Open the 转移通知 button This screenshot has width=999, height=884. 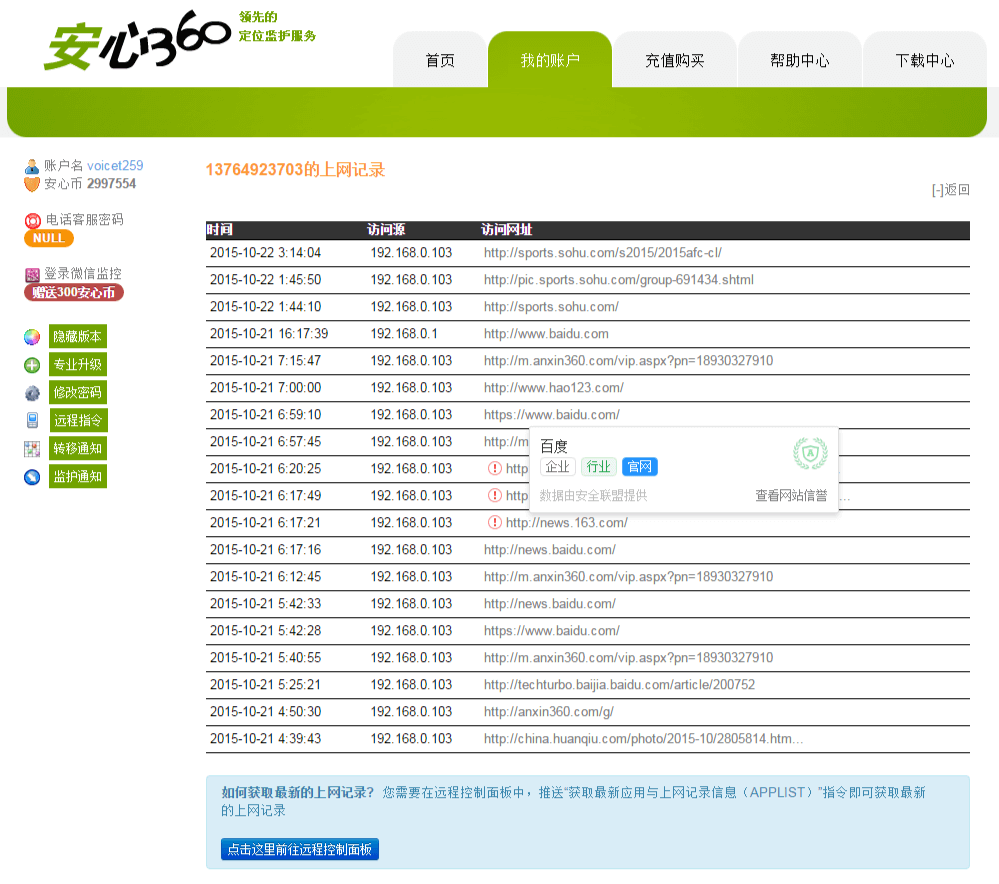pos(78,449)
